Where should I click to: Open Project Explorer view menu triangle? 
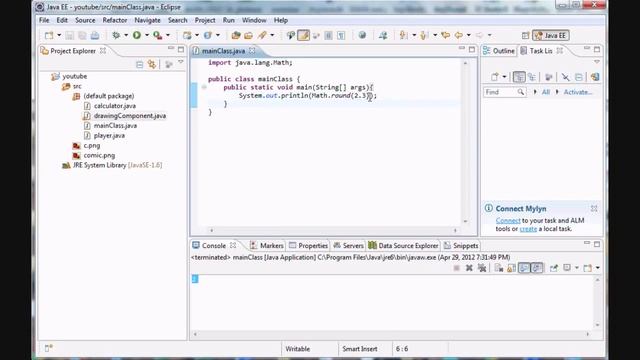(x=180, y=62)
